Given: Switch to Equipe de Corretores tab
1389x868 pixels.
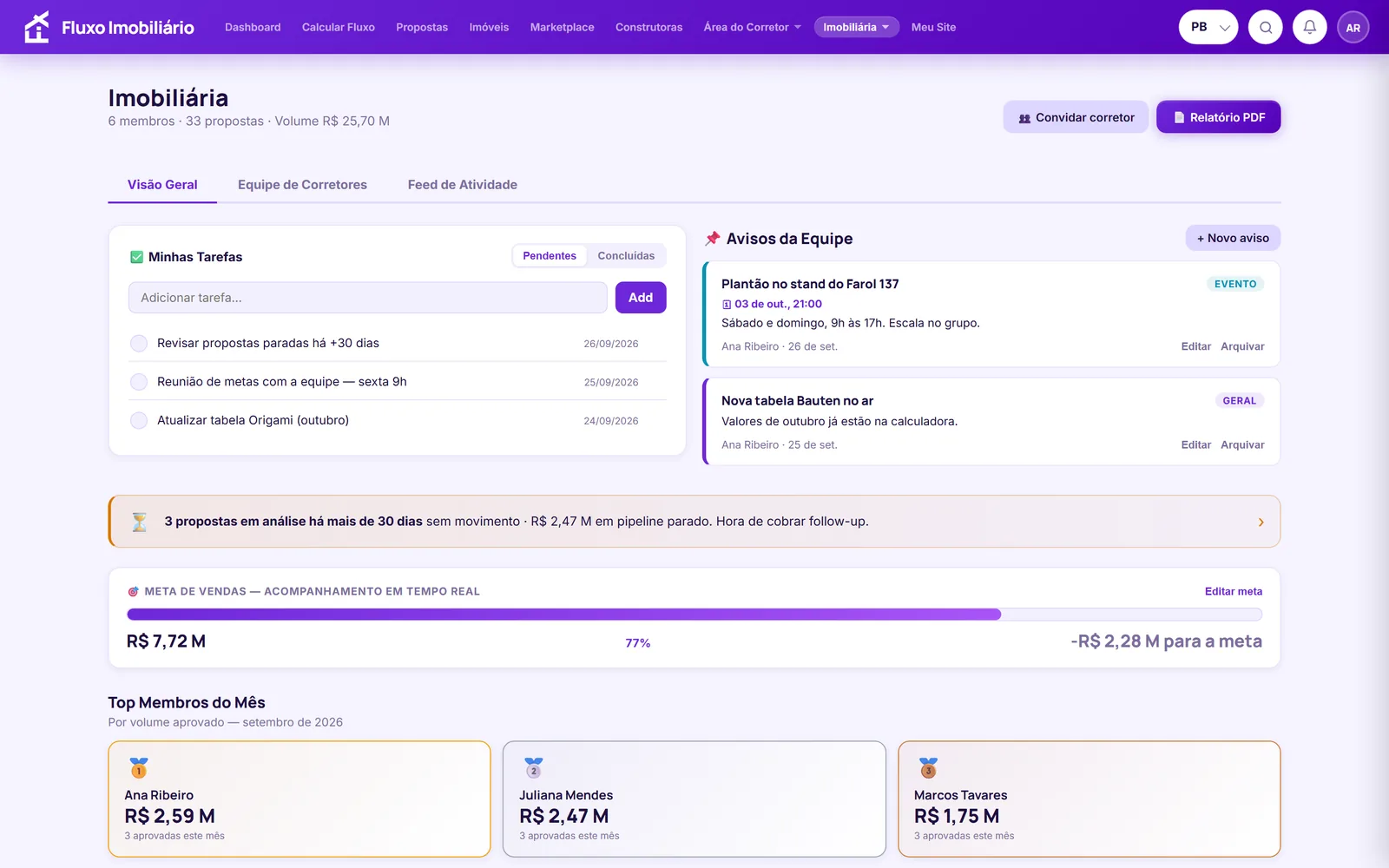Looking at the screenshot, I should 302,185.
